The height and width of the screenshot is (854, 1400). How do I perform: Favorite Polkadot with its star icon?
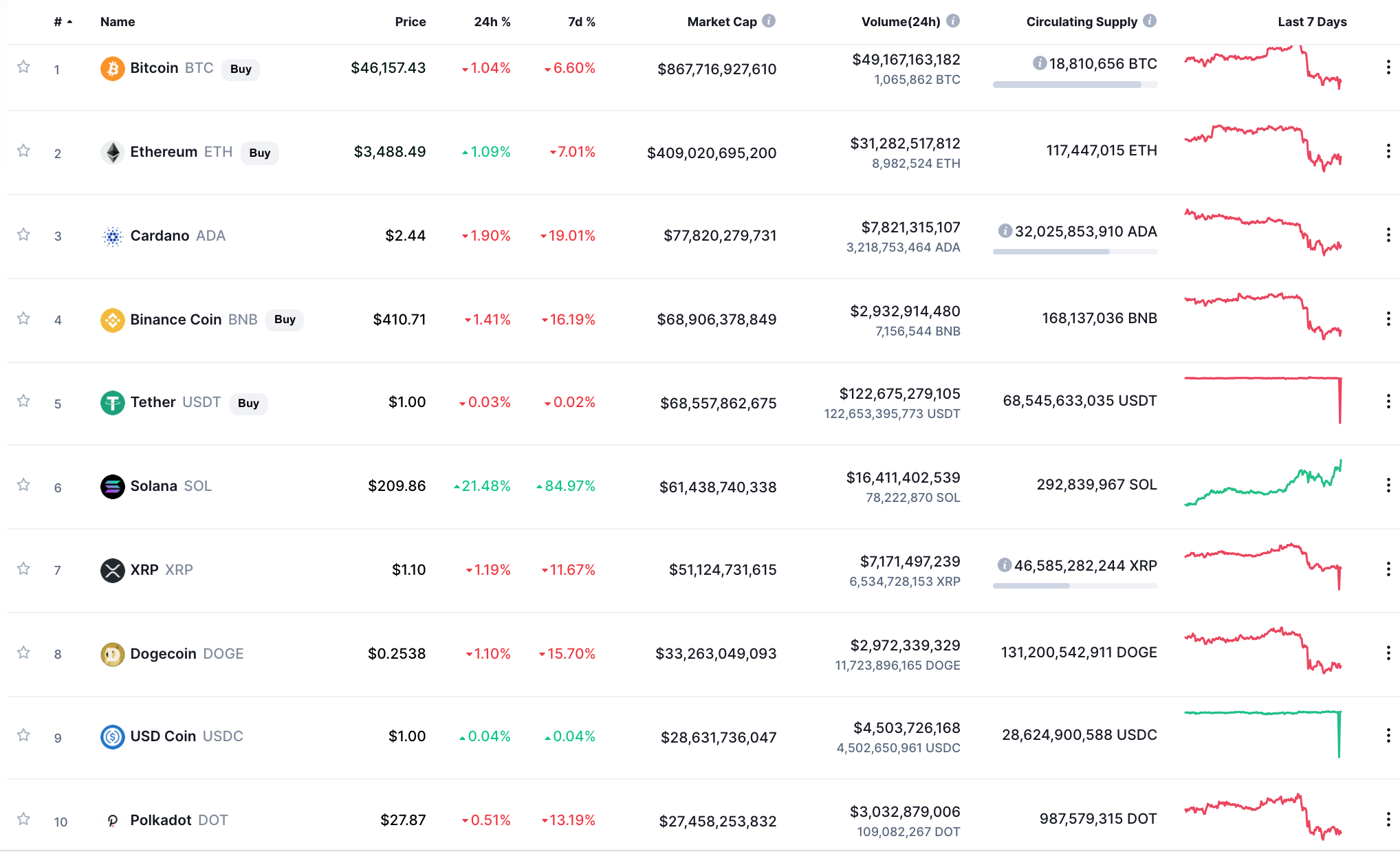click(23, 819)
